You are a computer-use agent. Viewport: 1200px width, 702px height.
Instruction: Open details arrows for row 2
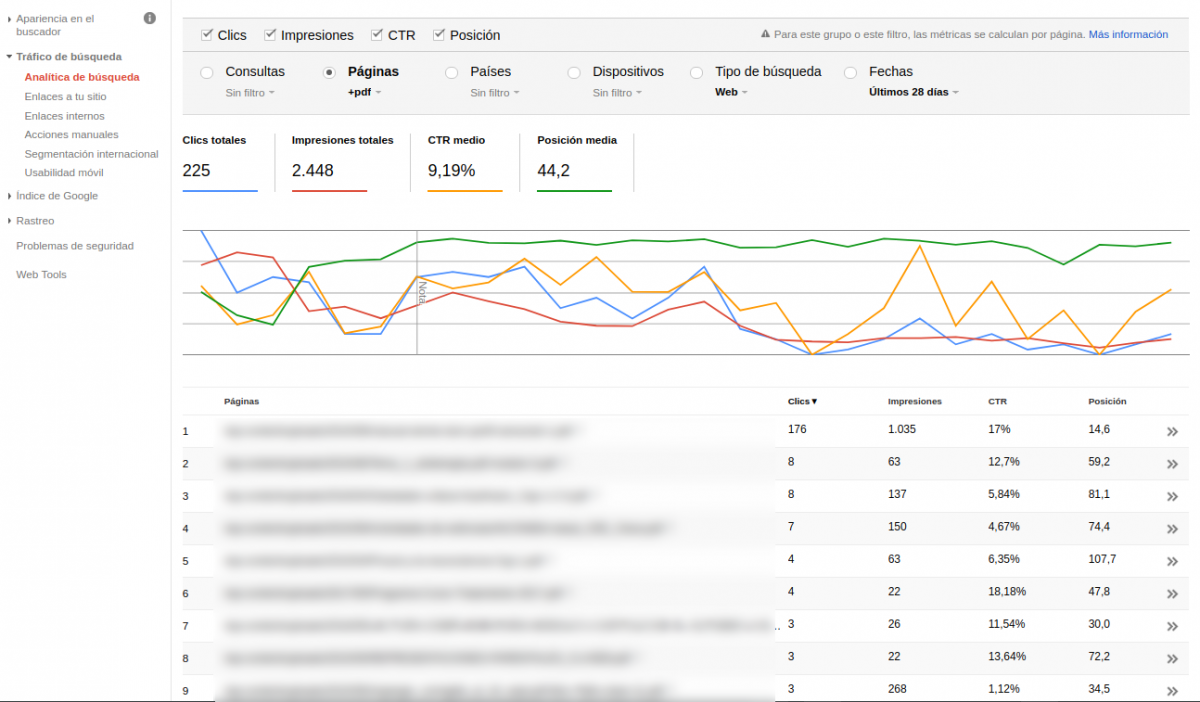(1172, 464)
